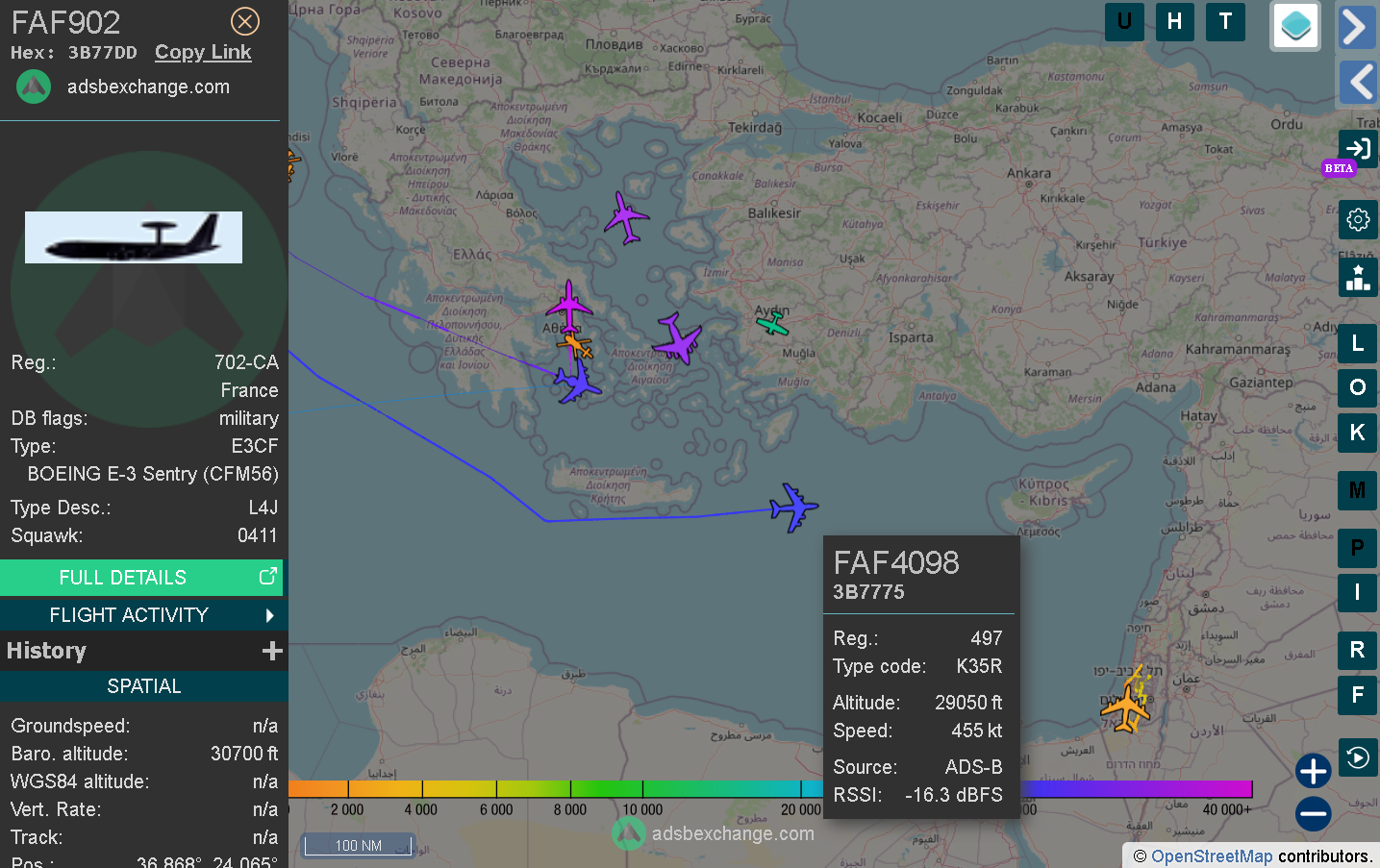Click the DB flags military value
The width and height of the screenshot is (1380, 868).
[248, 418]
